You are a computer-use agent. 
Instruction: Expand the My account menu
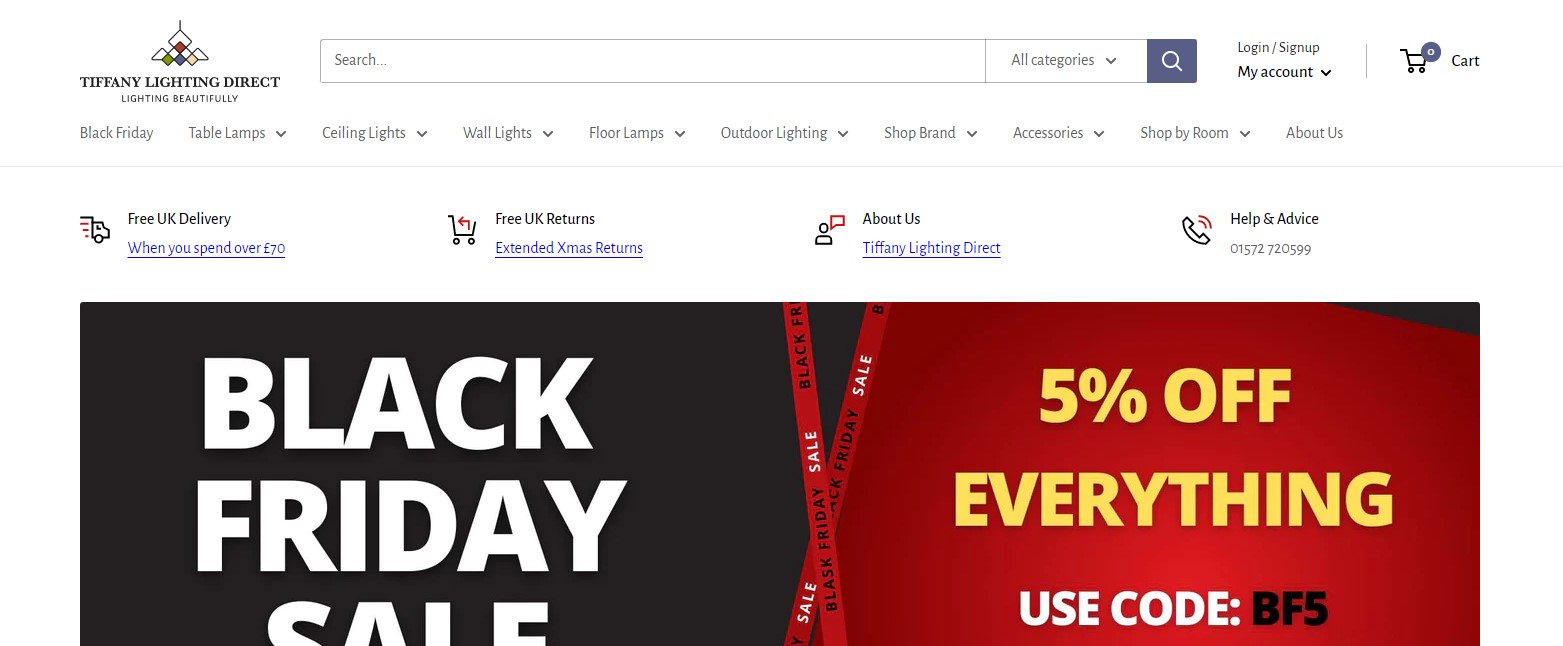(x=1284, y=72)
